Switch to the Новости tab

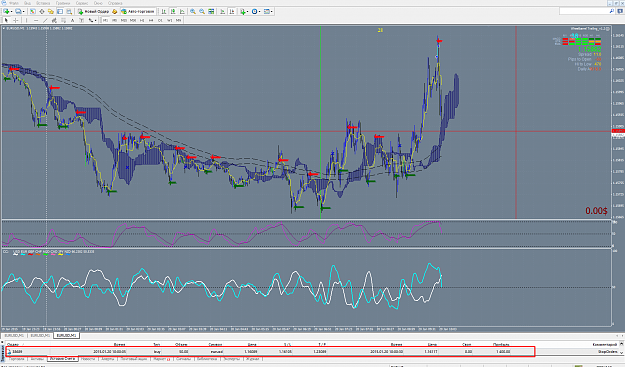[x=88, y=359]
